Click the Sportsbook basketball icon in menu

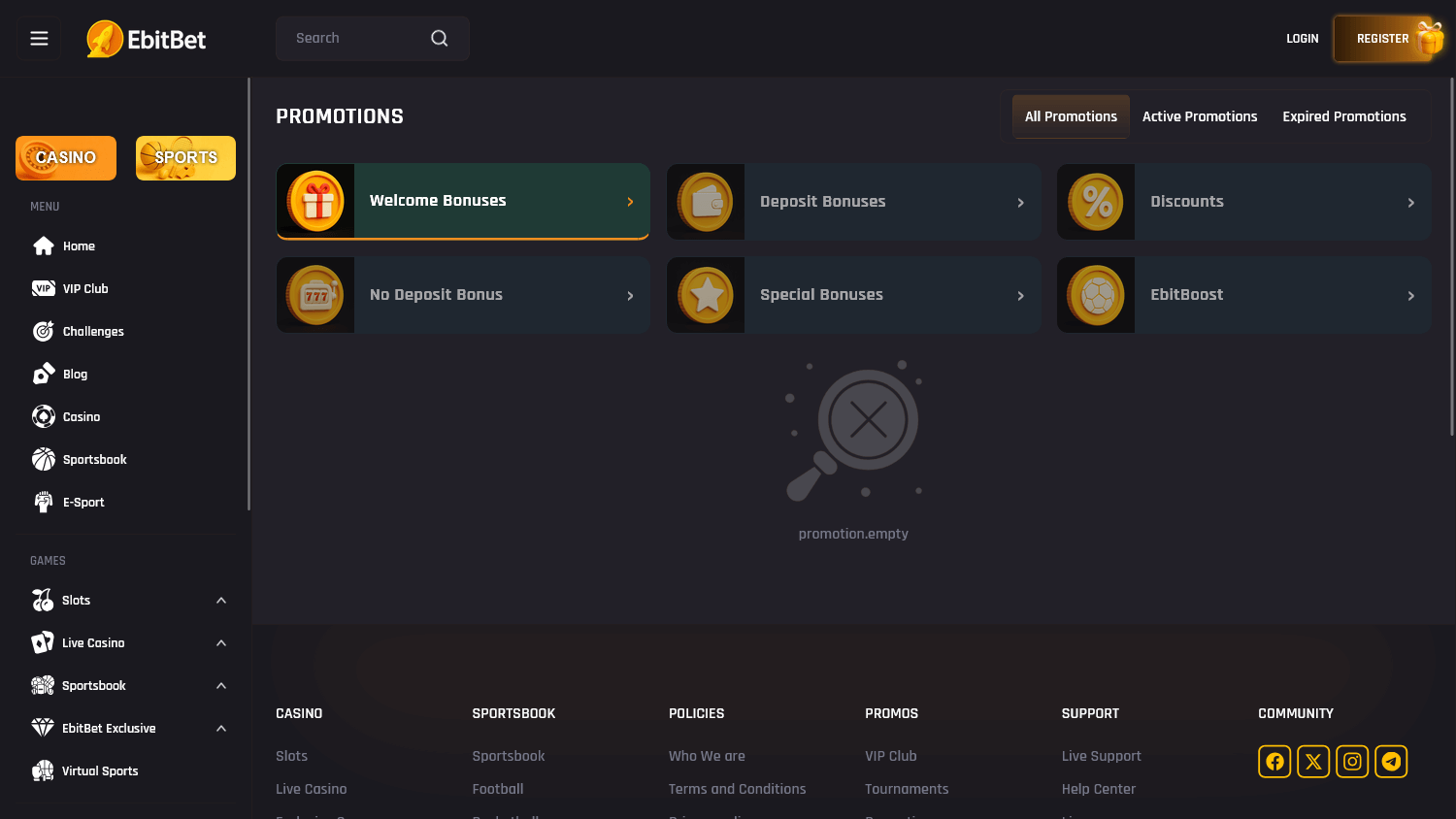(x=44, y=459)
